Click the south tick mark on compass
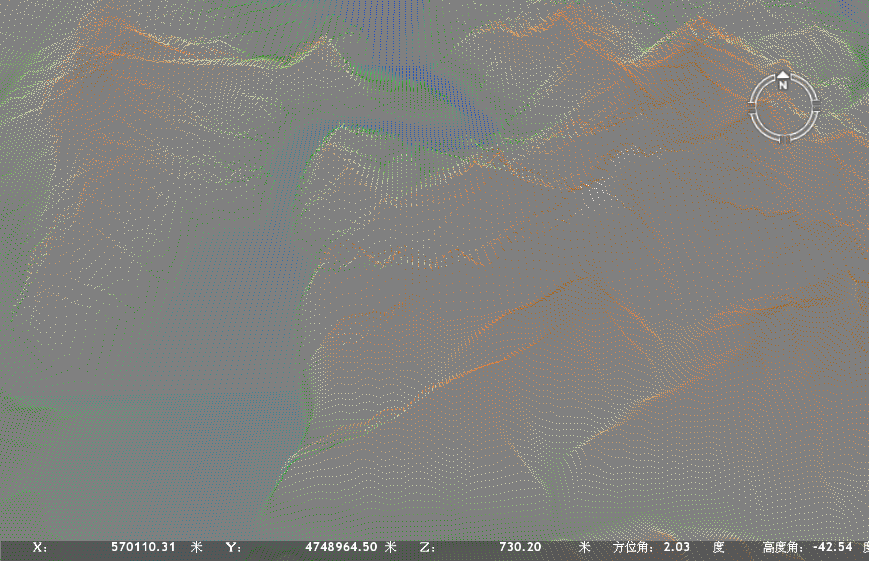 coord(784,137)
